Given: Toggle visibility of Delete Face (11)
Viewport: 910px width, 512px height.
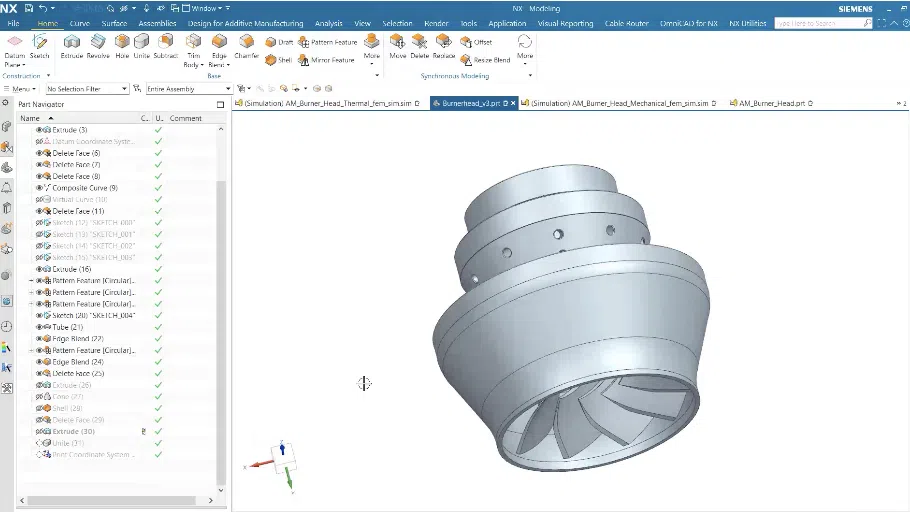Looking at the screenshot, I should (39, 211).
